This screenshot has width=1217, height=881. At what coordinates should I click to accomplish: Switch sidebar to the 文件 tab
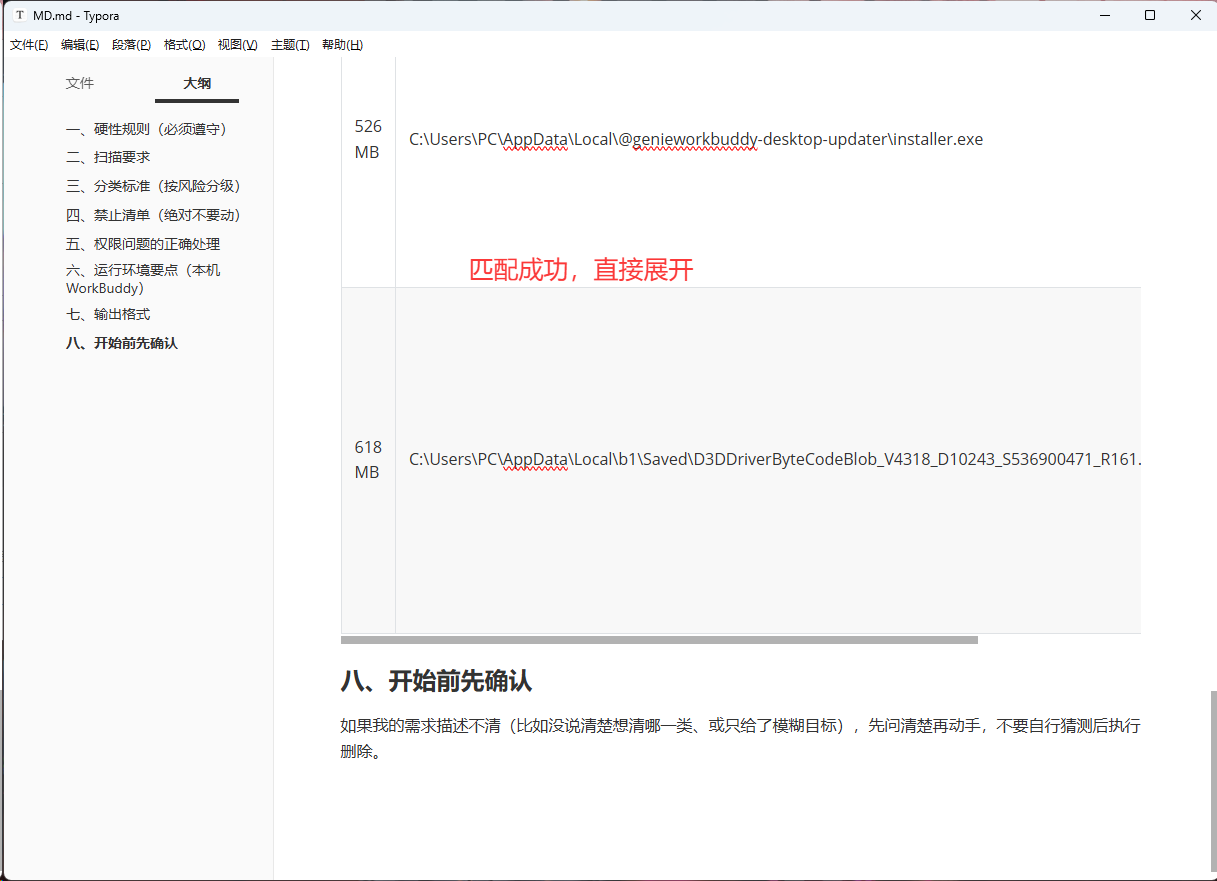tap(80, 84)
